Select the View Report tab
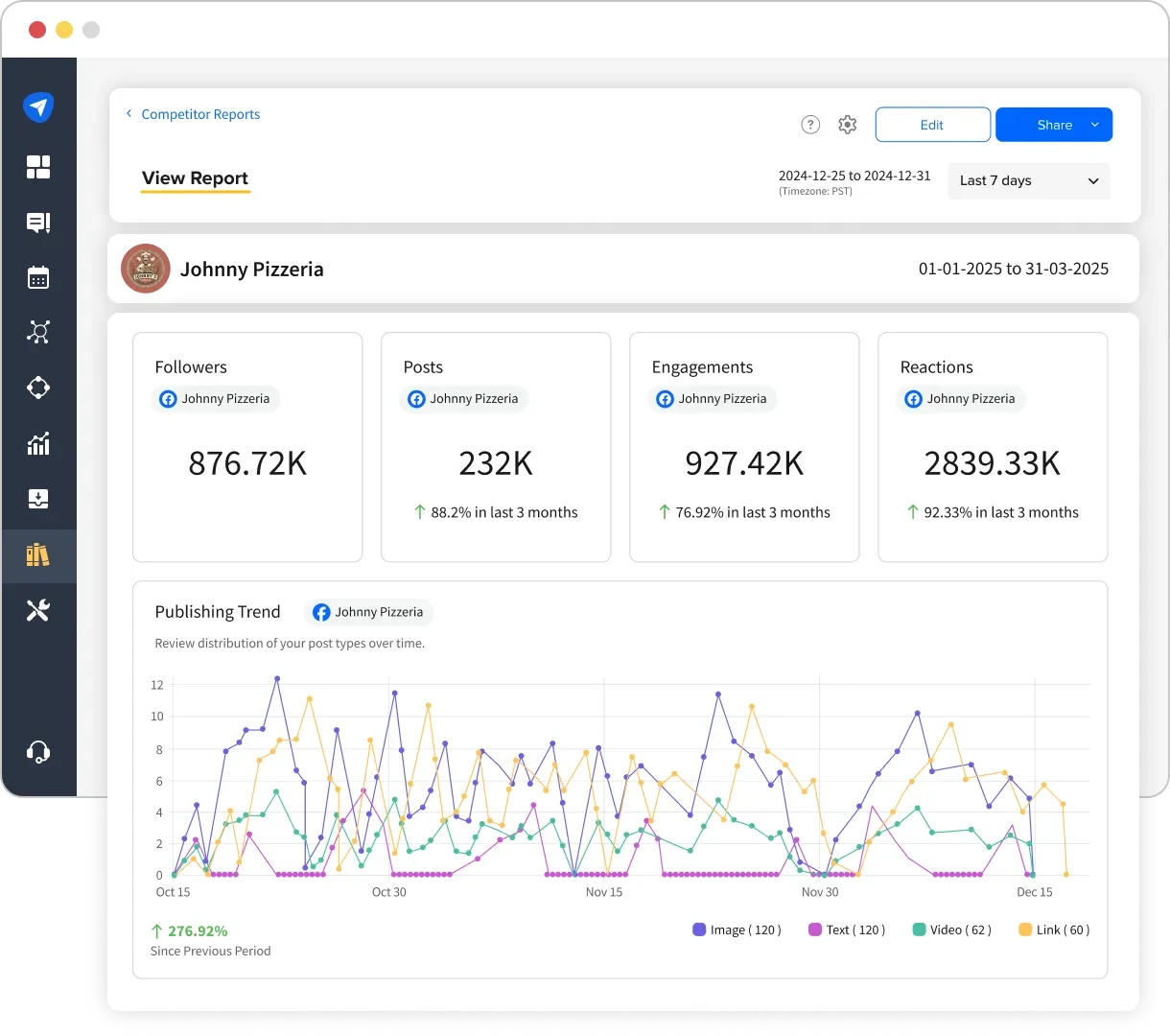The width and height of the screenshot is (1170, 1036). point(195,178)
